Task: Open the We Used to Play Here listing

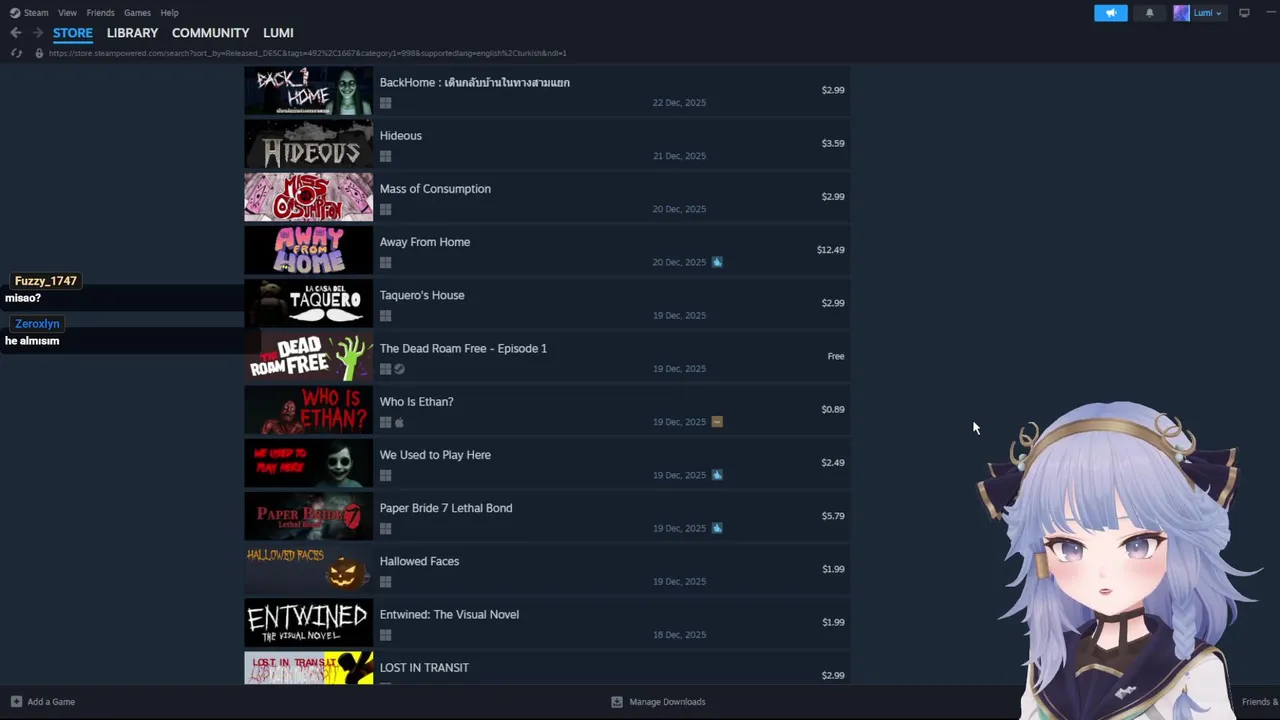Action: click(547, 462)
